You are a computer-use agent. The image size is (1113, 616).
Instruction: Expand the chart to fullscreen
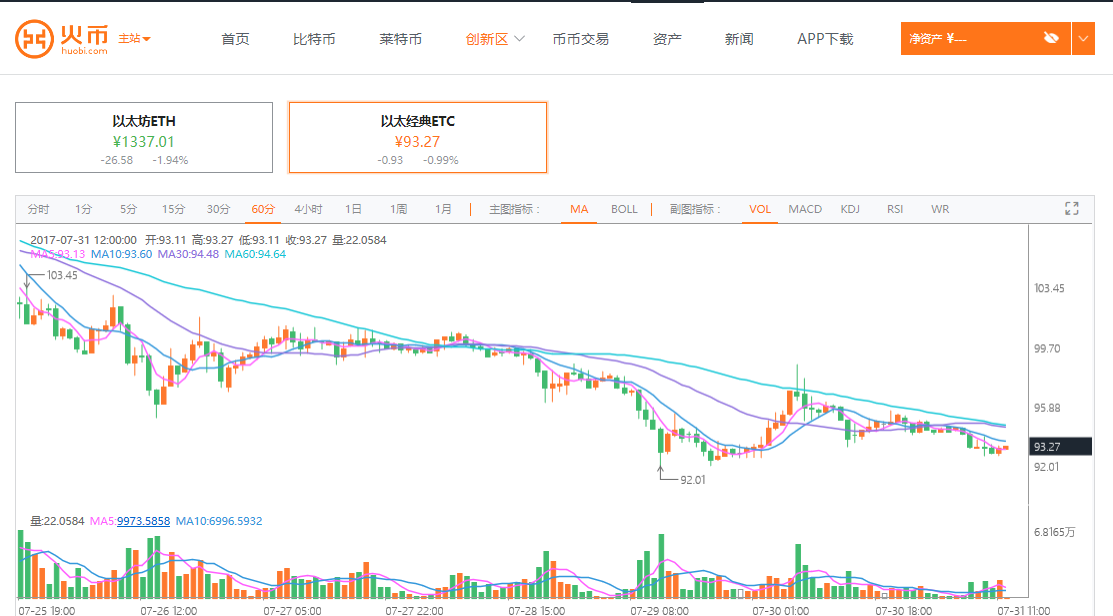click(1072, 209)
